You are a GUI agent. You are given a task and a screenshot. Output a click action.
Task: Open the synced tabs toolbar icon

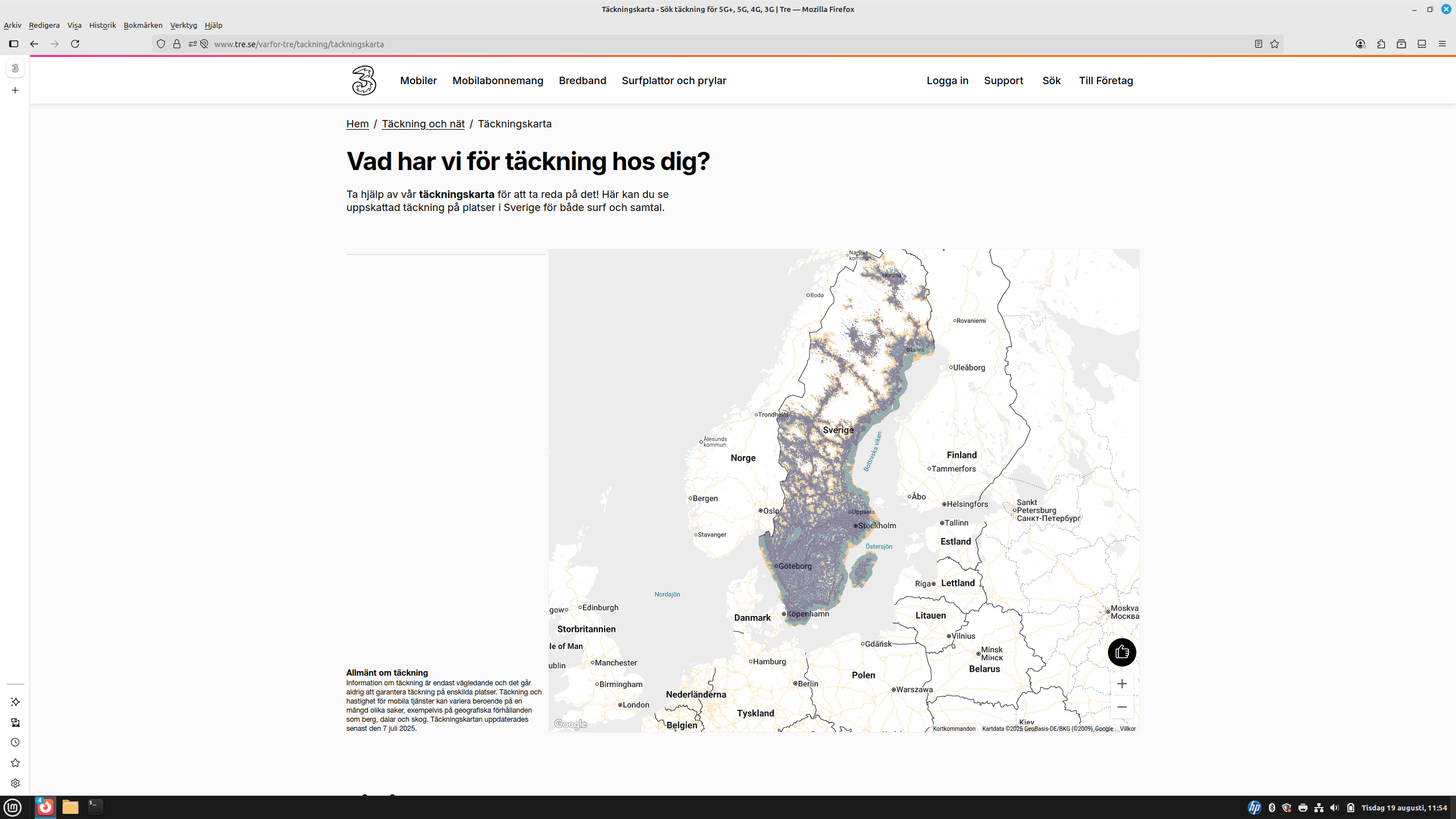[1422, 44]
